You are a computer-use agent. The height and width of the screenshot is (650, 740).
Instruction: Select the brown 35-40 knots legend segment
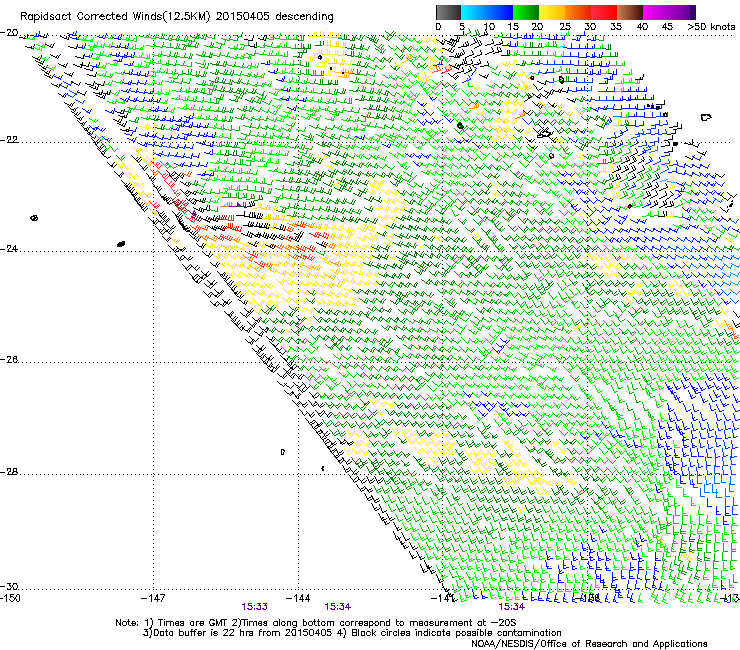(x=630, y=12)
